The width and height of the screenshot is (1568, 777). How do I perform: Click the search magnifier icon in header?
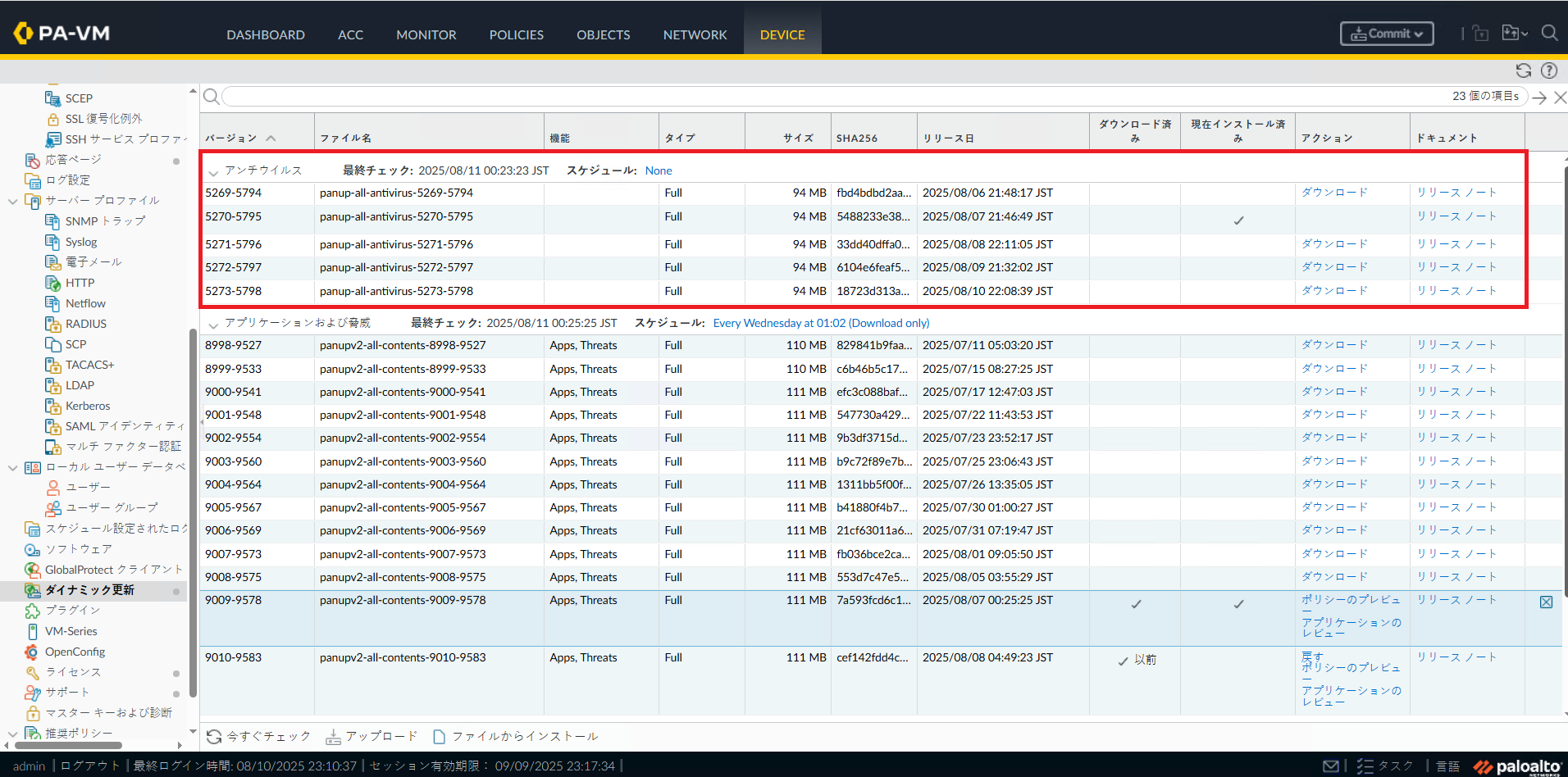1549,34
